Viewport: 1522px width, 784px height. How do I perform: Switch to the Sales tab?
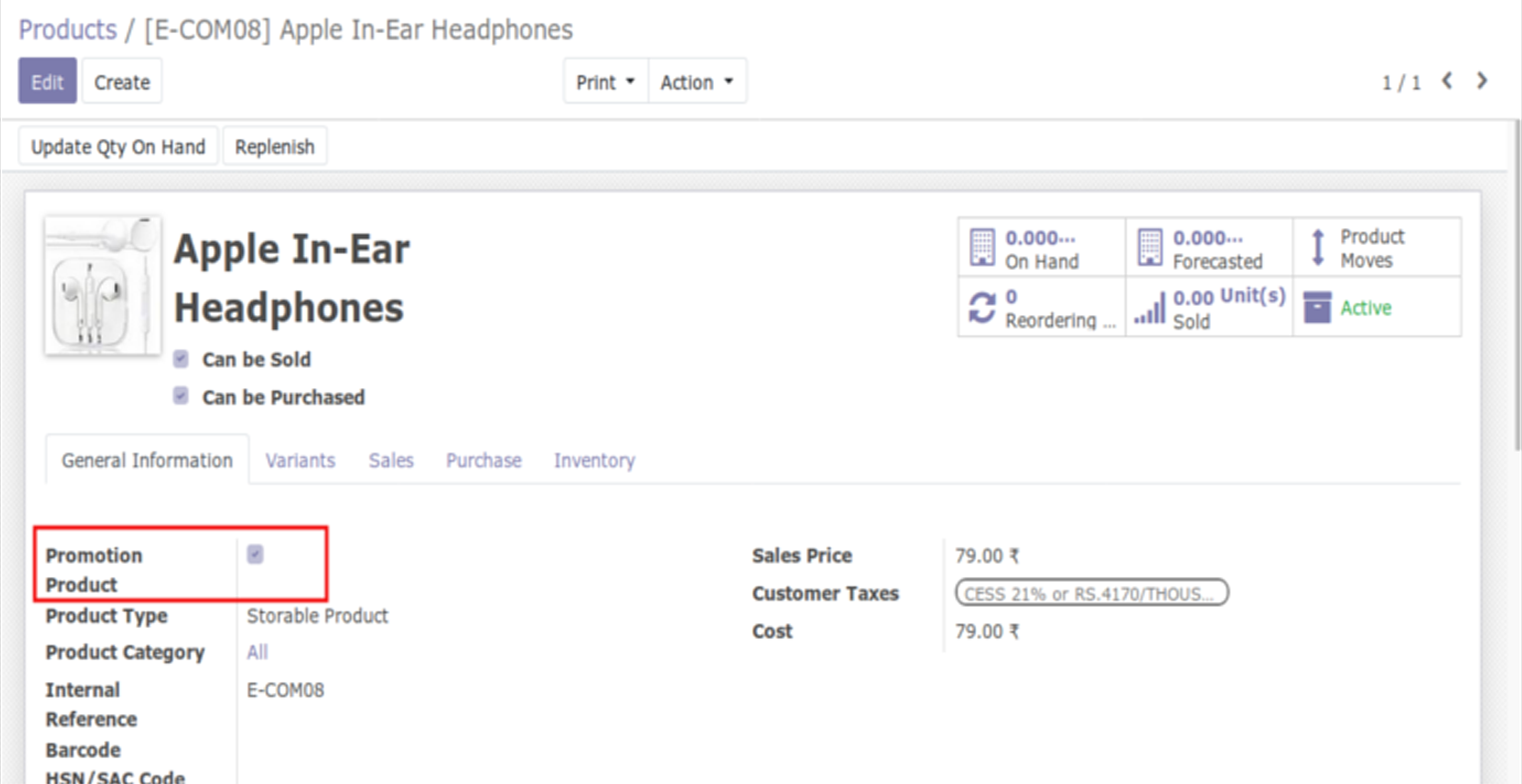pos(391,460)
